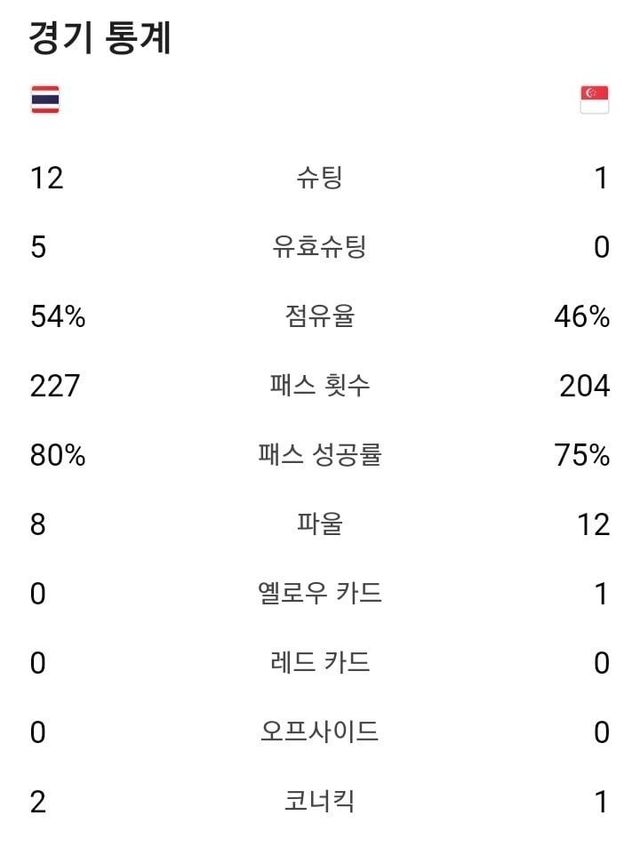This screenshot has height=863, width=640.
Task: Select the 레드 카드 label
Action: click(x=319, y=662)
